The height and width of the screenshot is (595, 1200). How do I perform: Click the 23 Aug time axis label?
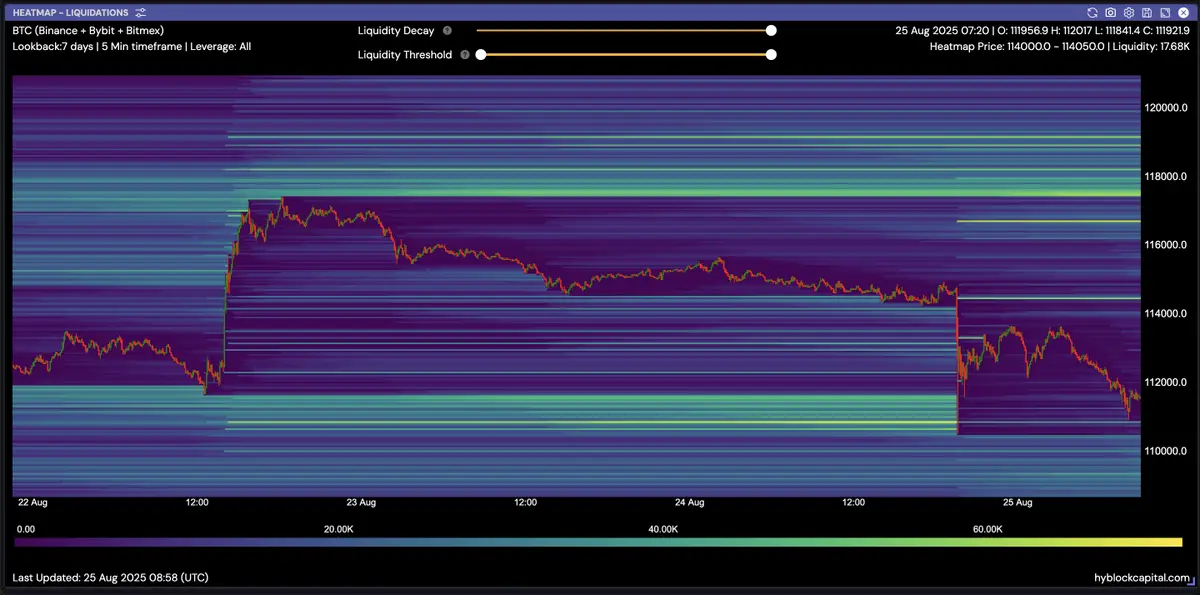[361, 503]
